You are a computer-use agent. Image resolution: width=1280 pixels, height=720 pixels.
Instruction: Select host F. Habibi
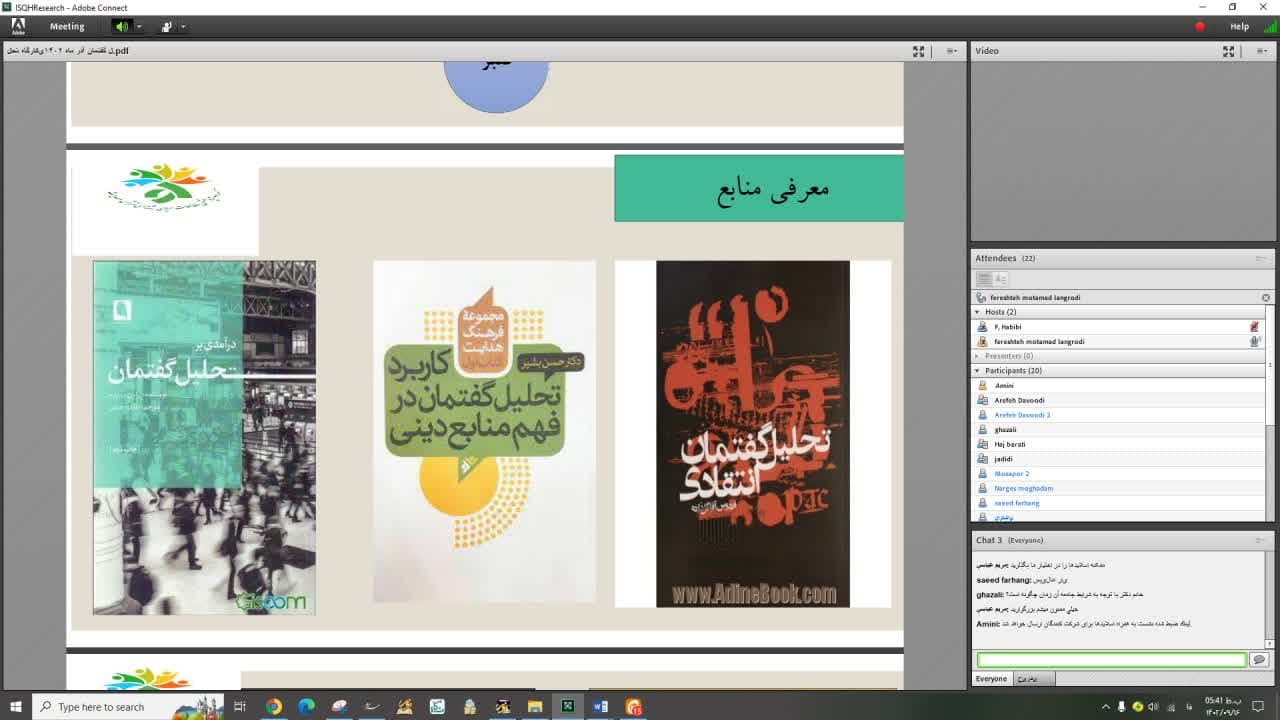(x=1118, y=327)
